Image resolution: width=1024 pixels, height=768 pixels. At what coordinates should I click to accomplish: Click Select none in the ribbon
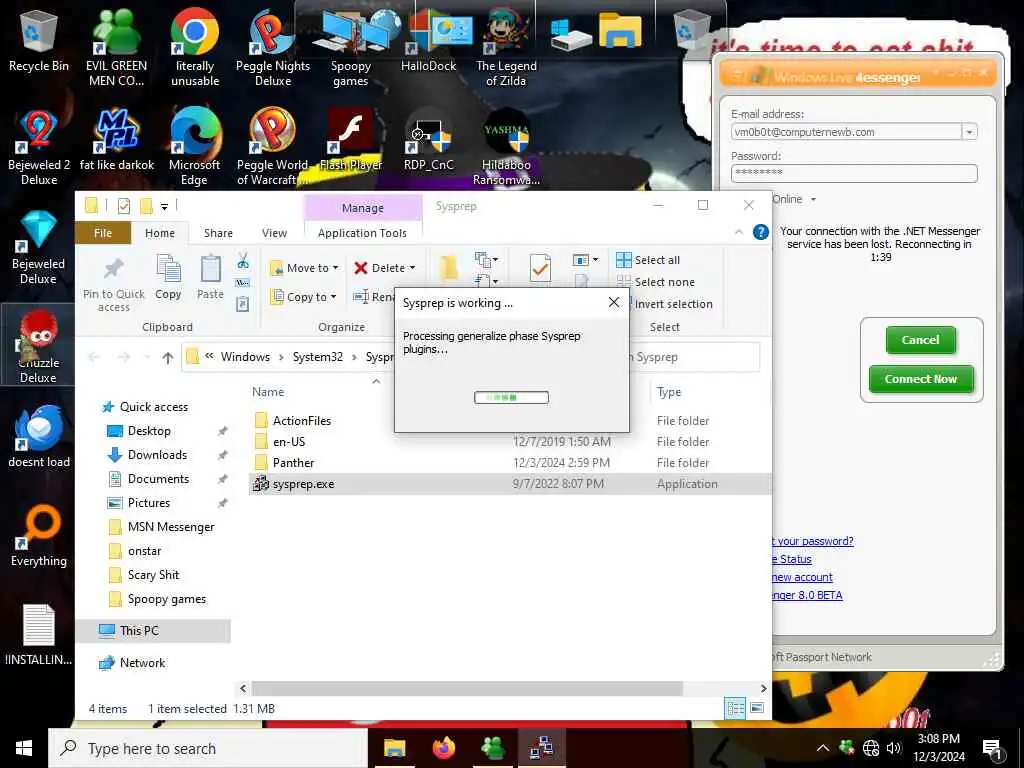[x=656, y=282]
